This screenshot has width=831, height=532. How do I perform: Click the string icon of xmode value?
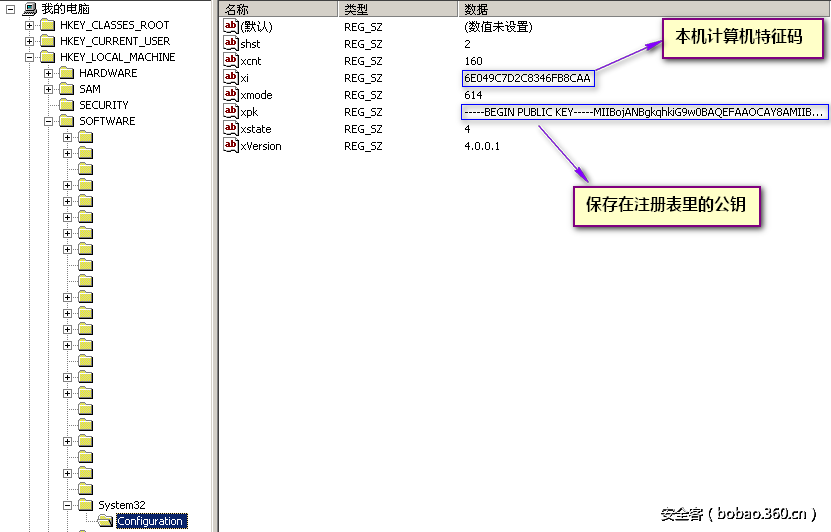[231, 94]
